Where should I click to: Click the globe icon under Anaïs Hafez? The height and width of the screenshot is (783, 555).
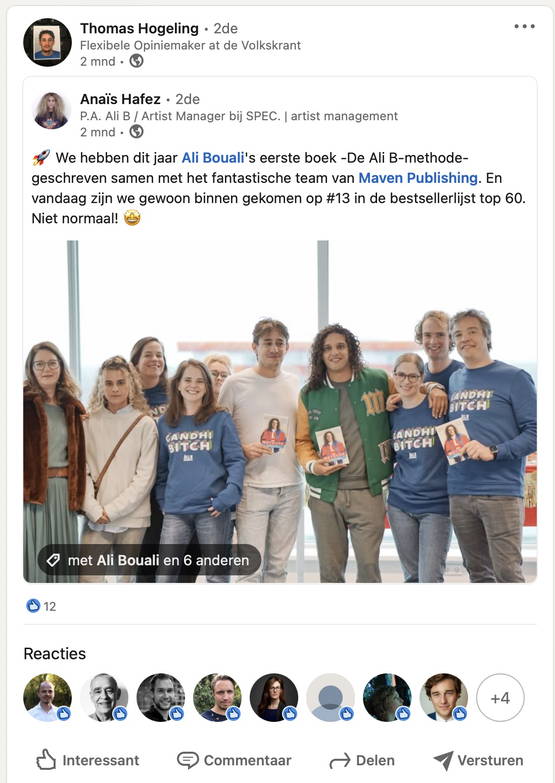(x=136, y=132)
